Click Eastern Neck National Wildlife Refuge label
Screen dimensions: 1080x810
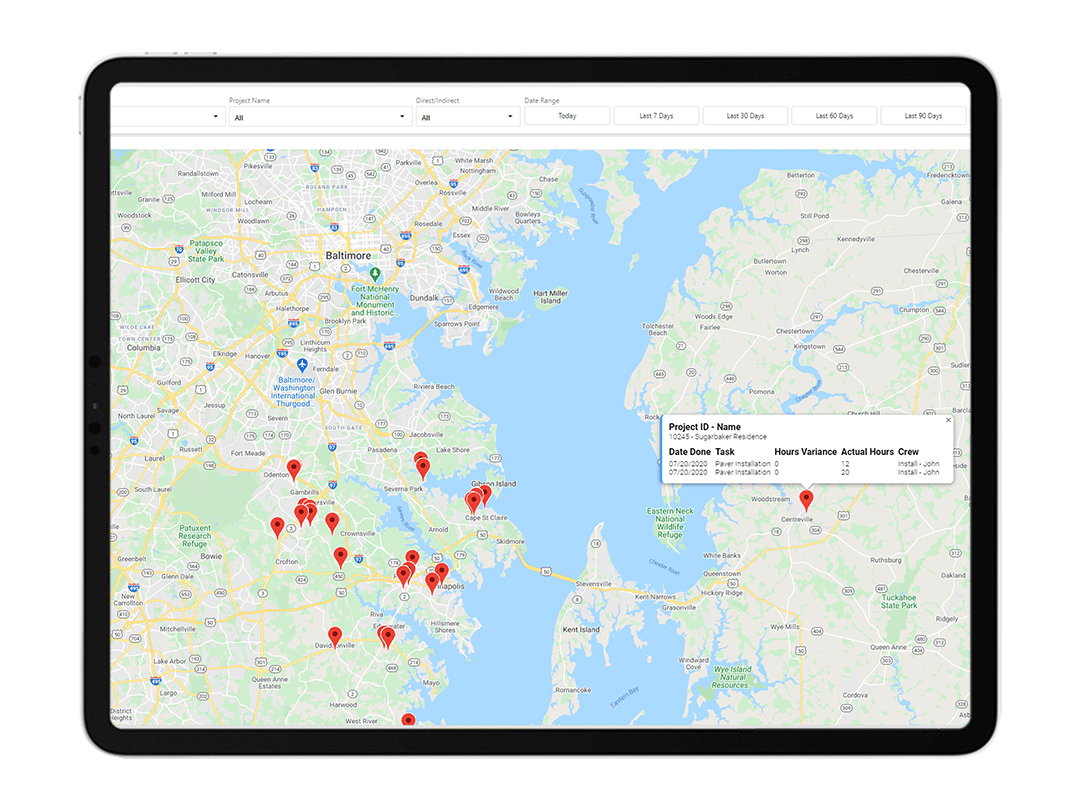tap(669, 523)
